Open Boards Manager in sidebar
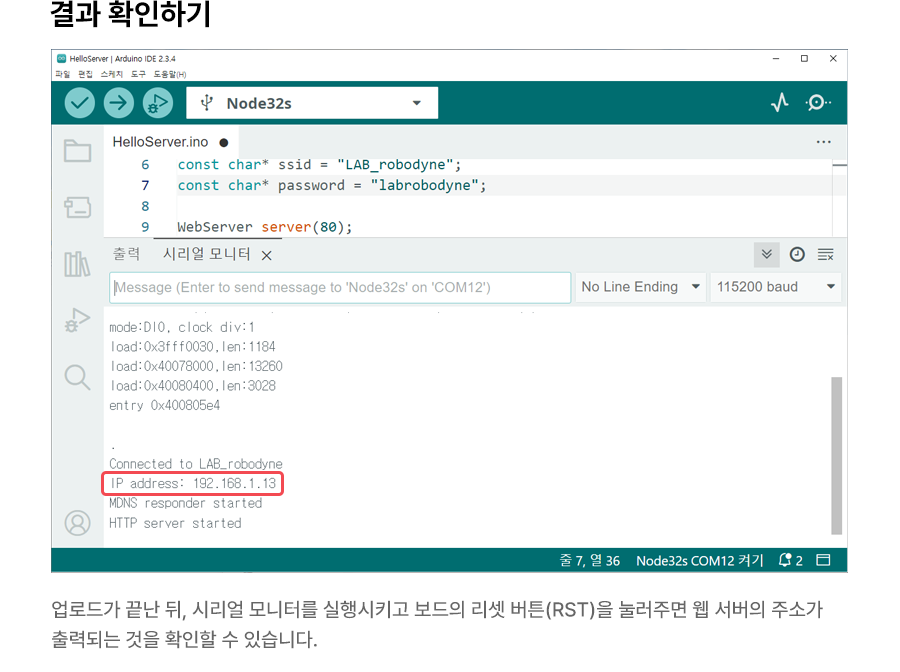Viewport: 900px width, 672px height. pyautogui.click(x=77, y=207)
